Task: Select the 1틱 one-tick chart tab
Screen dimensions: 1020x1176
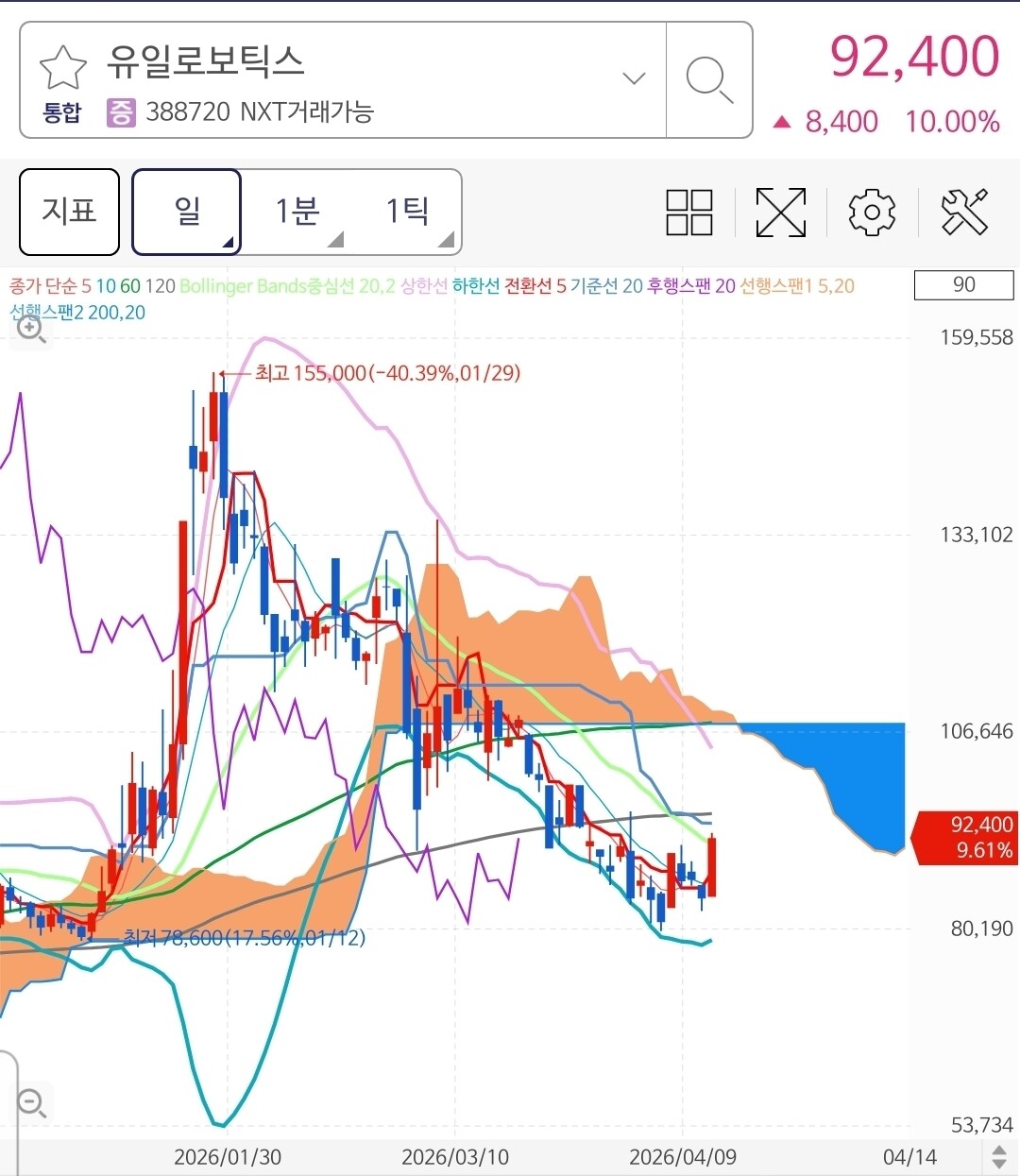Action: [x=407, y=212]
